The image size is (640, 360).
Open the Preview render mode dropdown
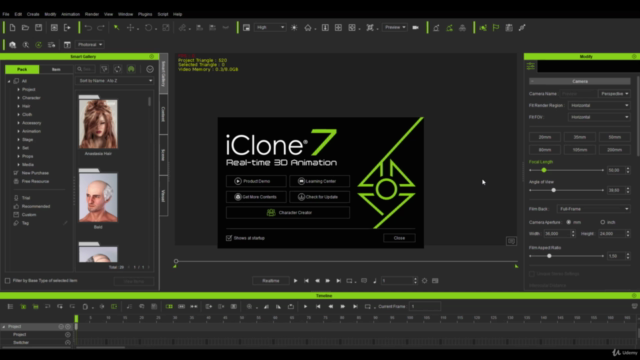point(395,27)
